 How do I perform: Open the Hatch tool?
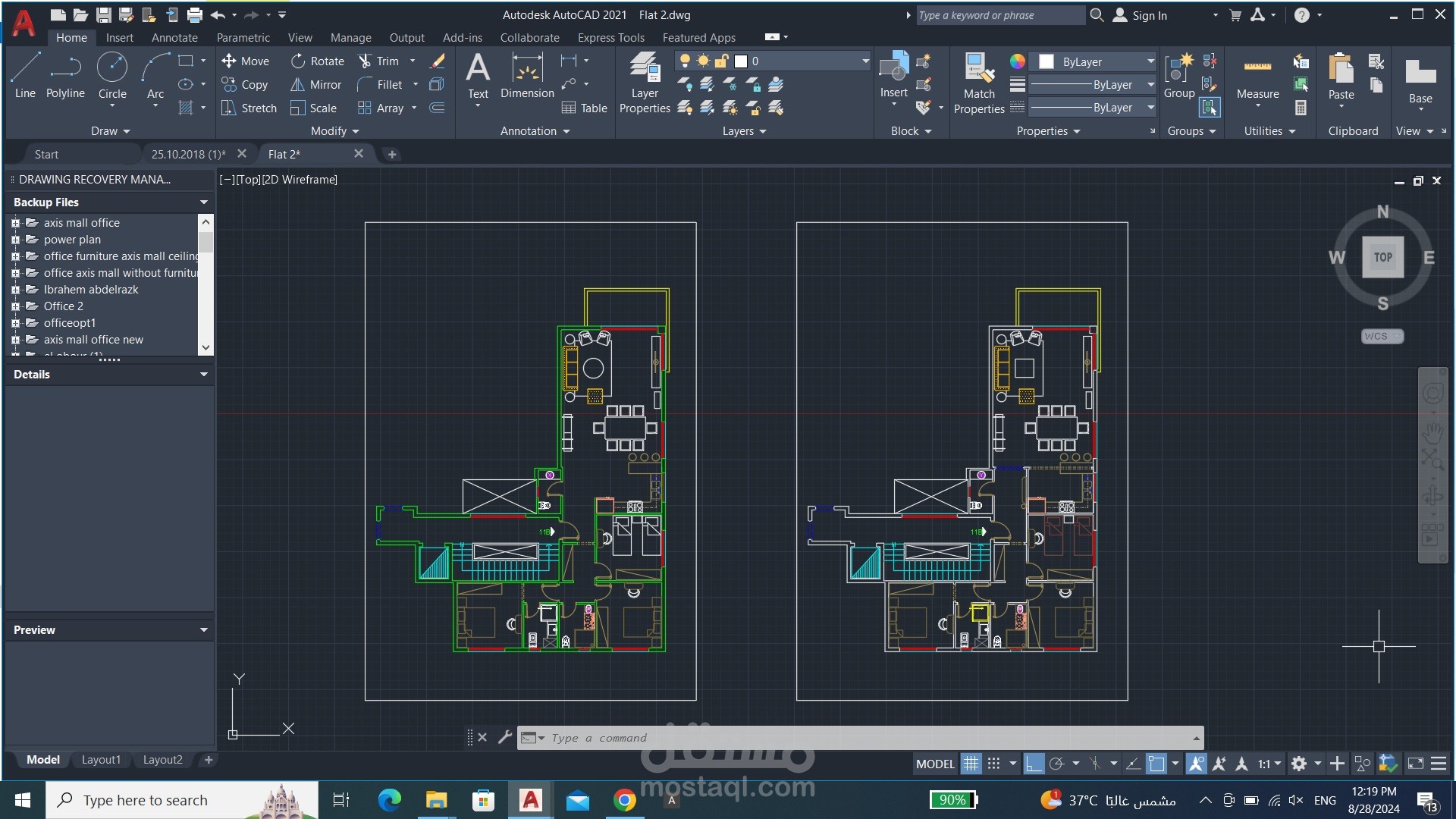(185, 108)
